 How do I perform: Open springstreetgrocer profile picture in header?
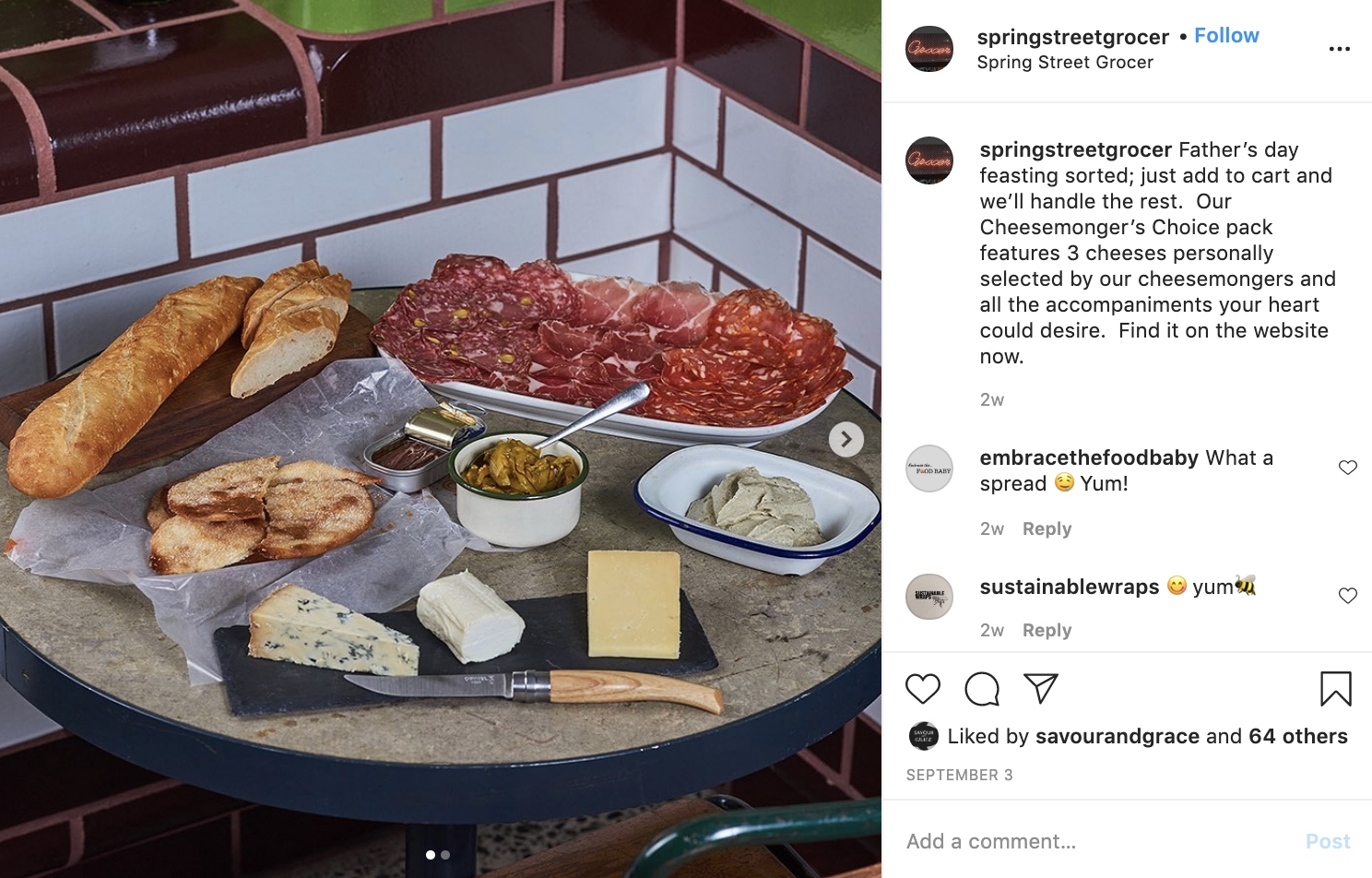click(x=929, y=49)
